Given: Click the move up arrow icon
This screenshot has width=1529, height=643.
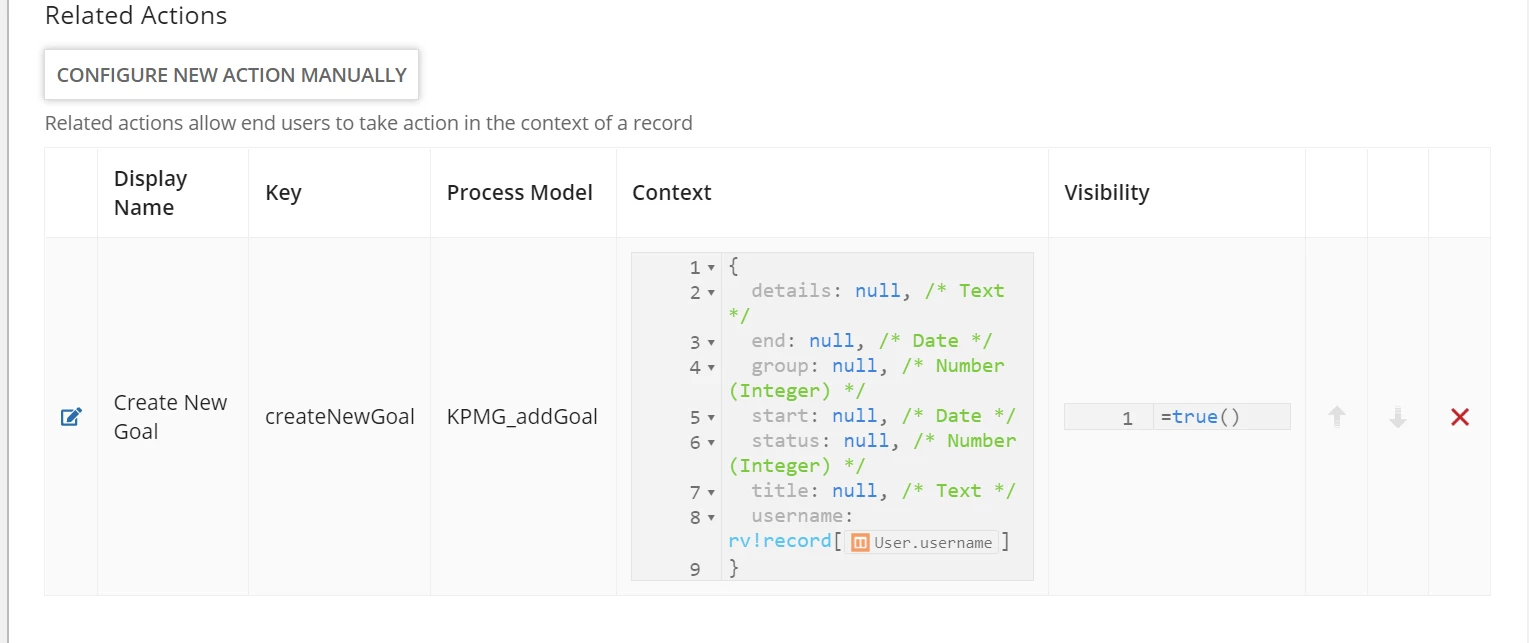Looking at the screenshot, I should pyautogui.click(x=1336, y=417).
